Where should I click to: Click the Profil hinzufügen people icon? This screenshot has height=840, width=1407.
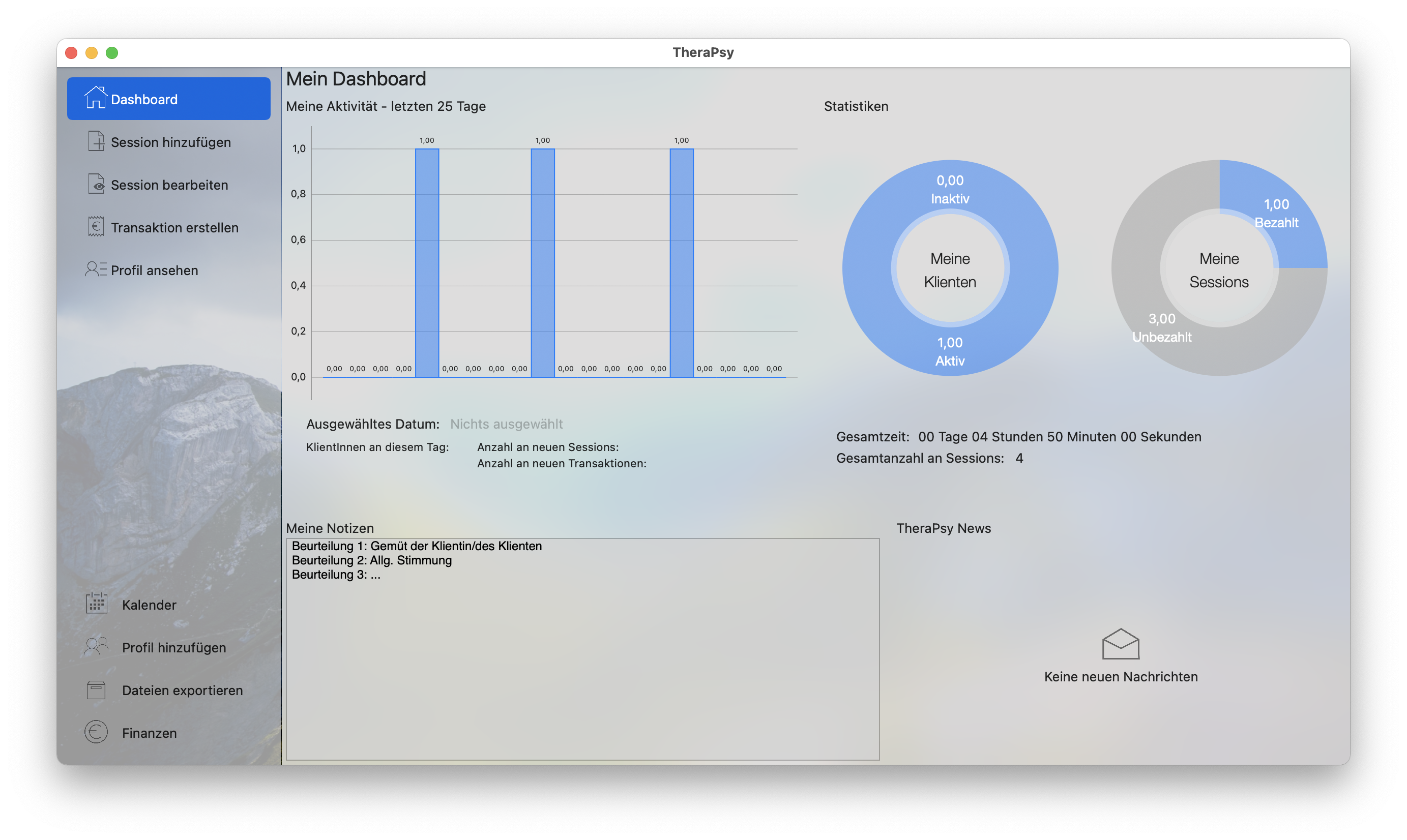[x=96, y=646]
